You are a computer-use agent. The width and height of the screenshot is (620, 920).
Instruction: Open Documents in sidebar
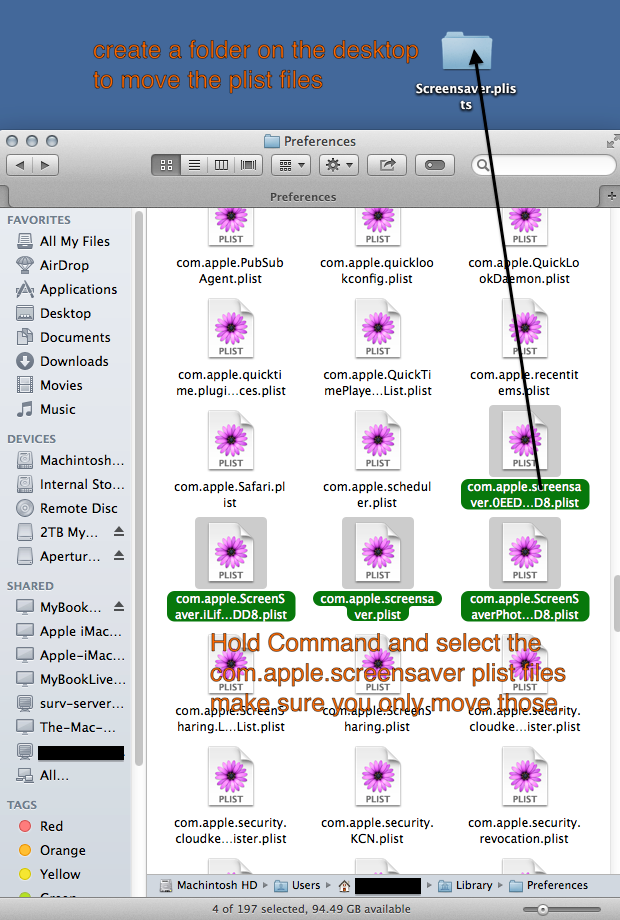63,337
